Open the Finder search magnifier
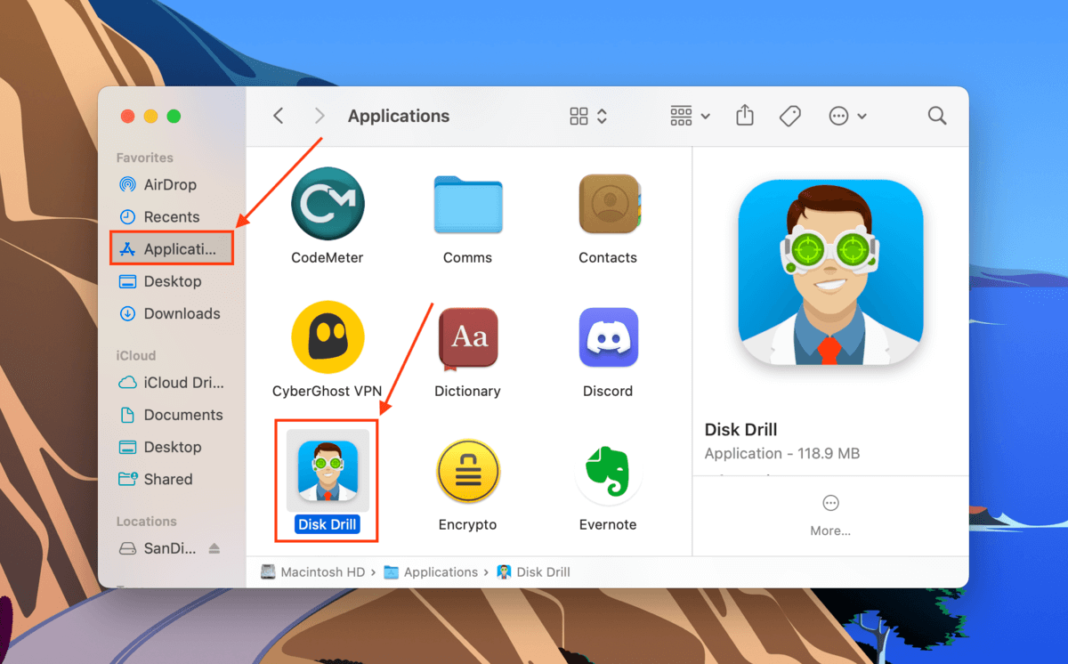 [x=937, y=116]
